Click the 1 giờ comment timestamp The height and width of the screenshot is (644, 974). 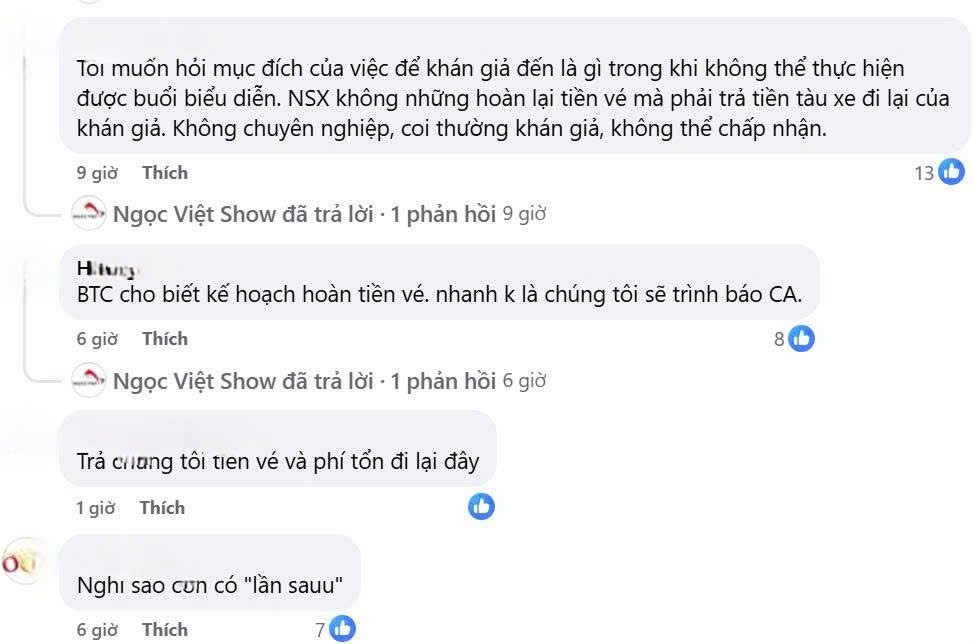(96, 508)
